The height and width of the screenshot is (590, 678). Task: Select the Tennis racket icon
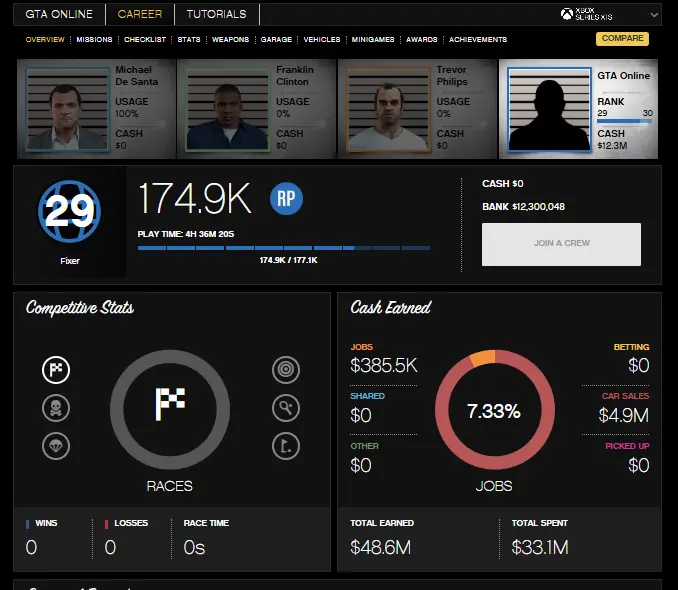point(286,408)
